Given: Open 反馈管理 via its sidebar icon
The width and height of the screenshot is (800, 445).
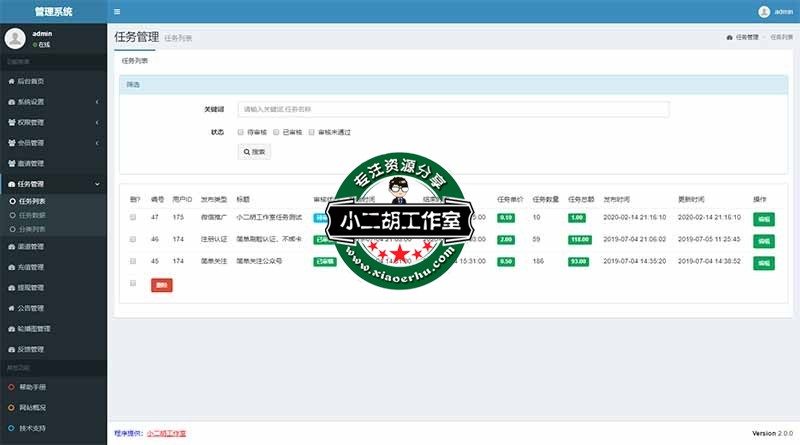Looking at the screenshot, I should (x=11, y=350).
